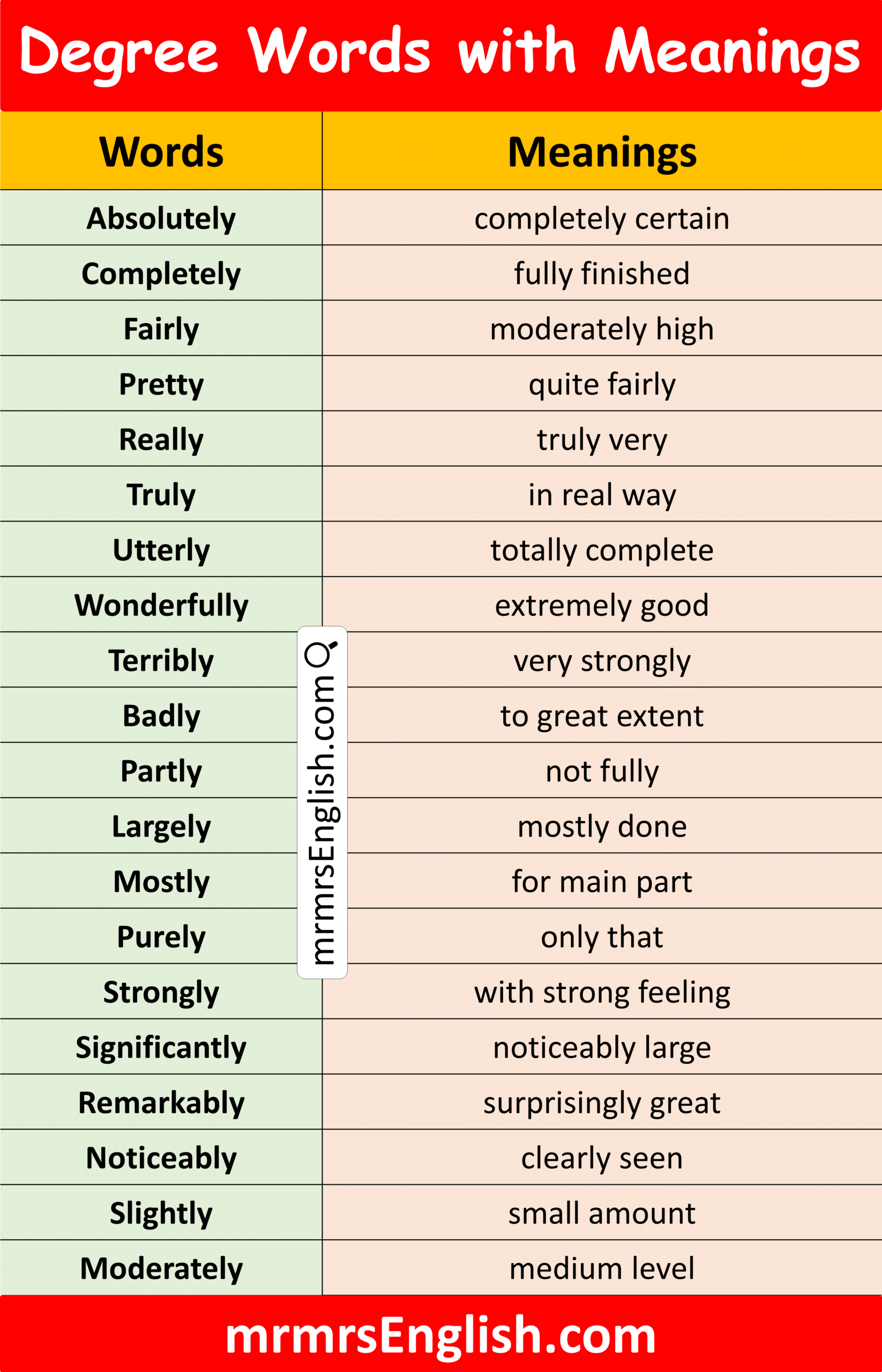Screen dimensions: 882x1372
Task: Click the meaning "completely certain"
Action: pyautogui.click(x=602, y=218)
